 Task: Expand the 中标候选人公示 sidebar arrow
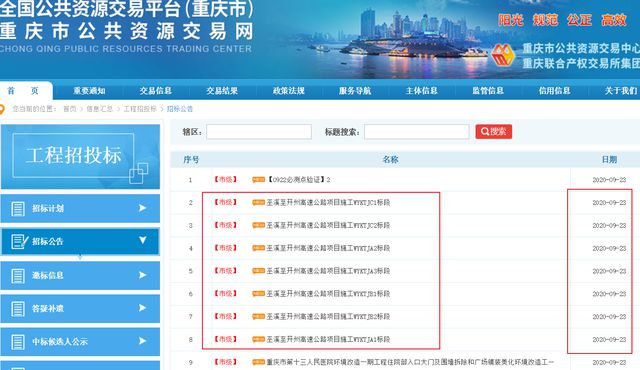coord(142,341)
